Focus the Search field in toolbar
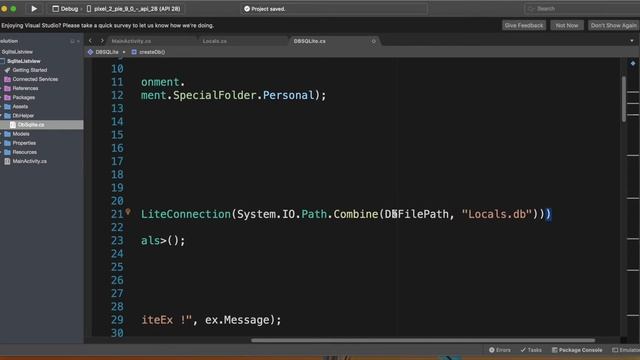Viewport: 640px width, 360px height. (582, 9)
